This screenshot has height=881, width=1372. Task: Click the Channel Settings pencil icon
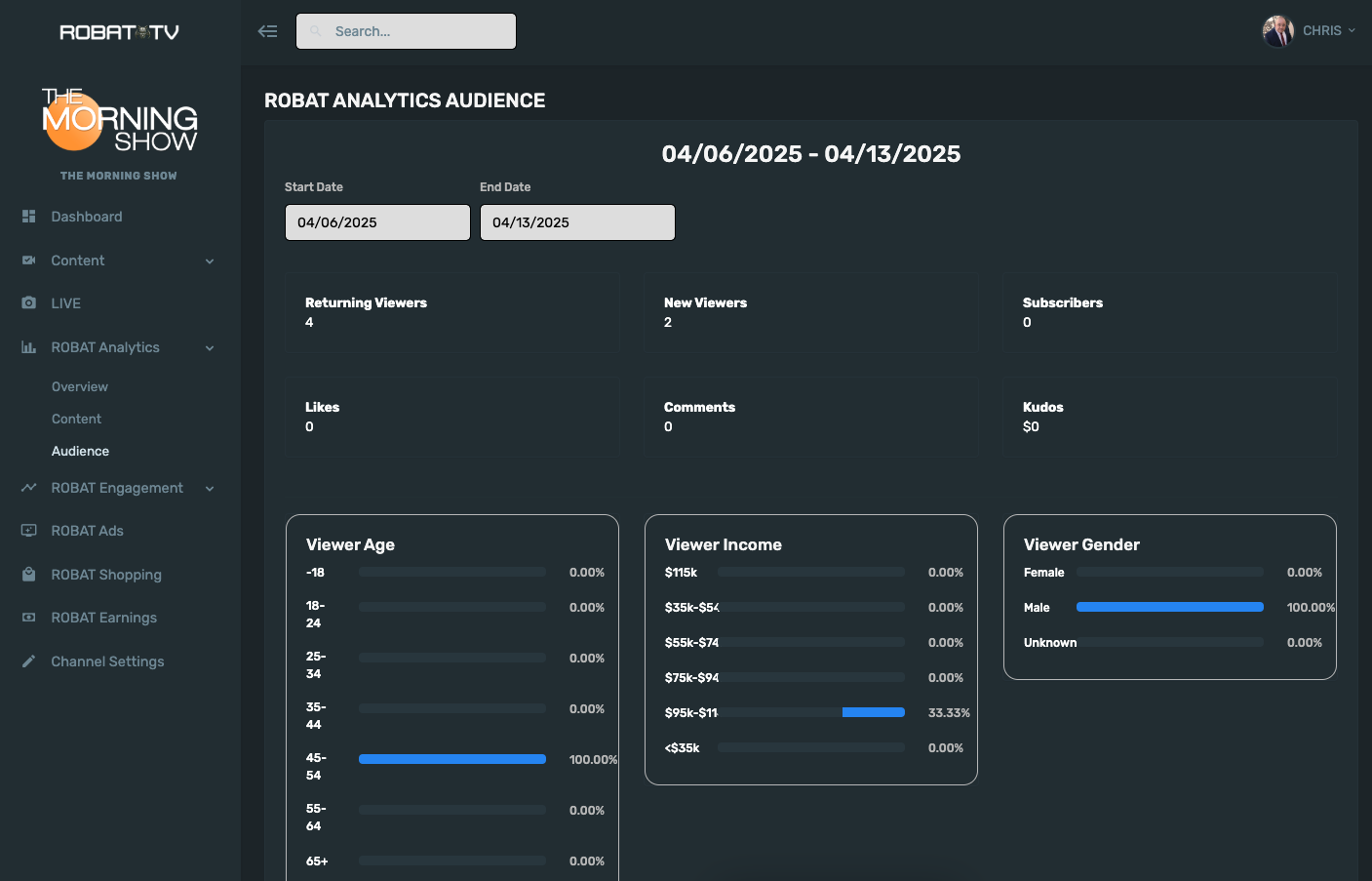tap(29, 661)
